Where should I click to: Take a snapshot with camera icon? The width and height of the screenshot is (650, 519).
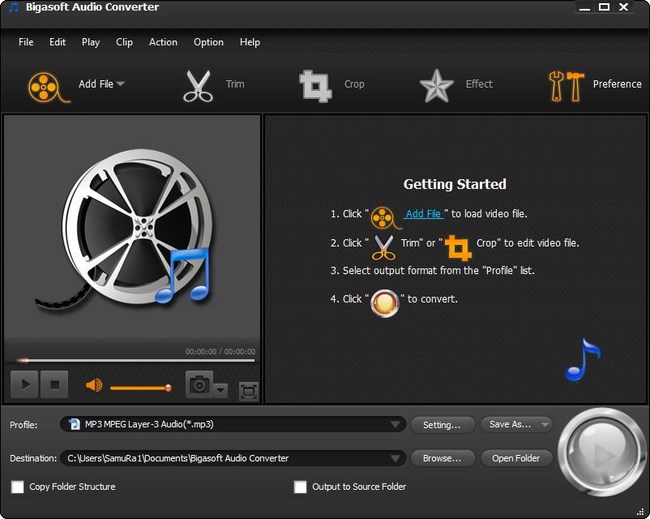pos(200,384)
